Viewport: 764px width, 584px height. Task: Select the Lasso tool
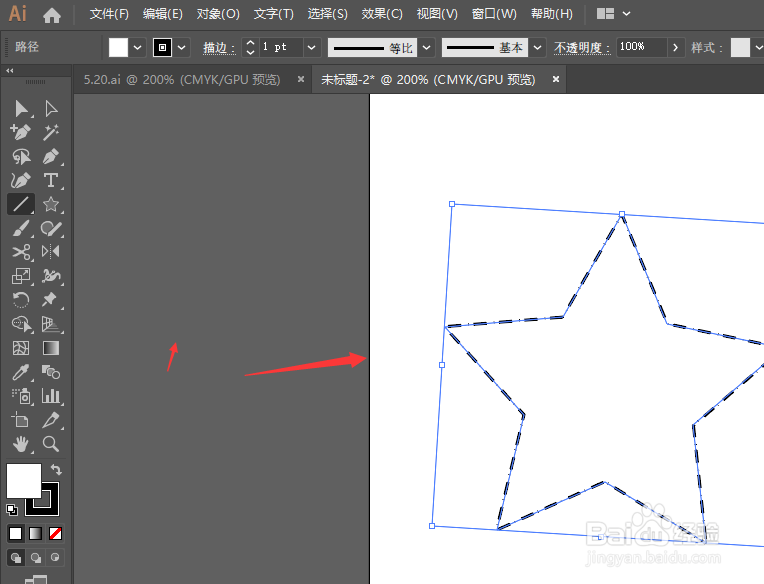21,156
